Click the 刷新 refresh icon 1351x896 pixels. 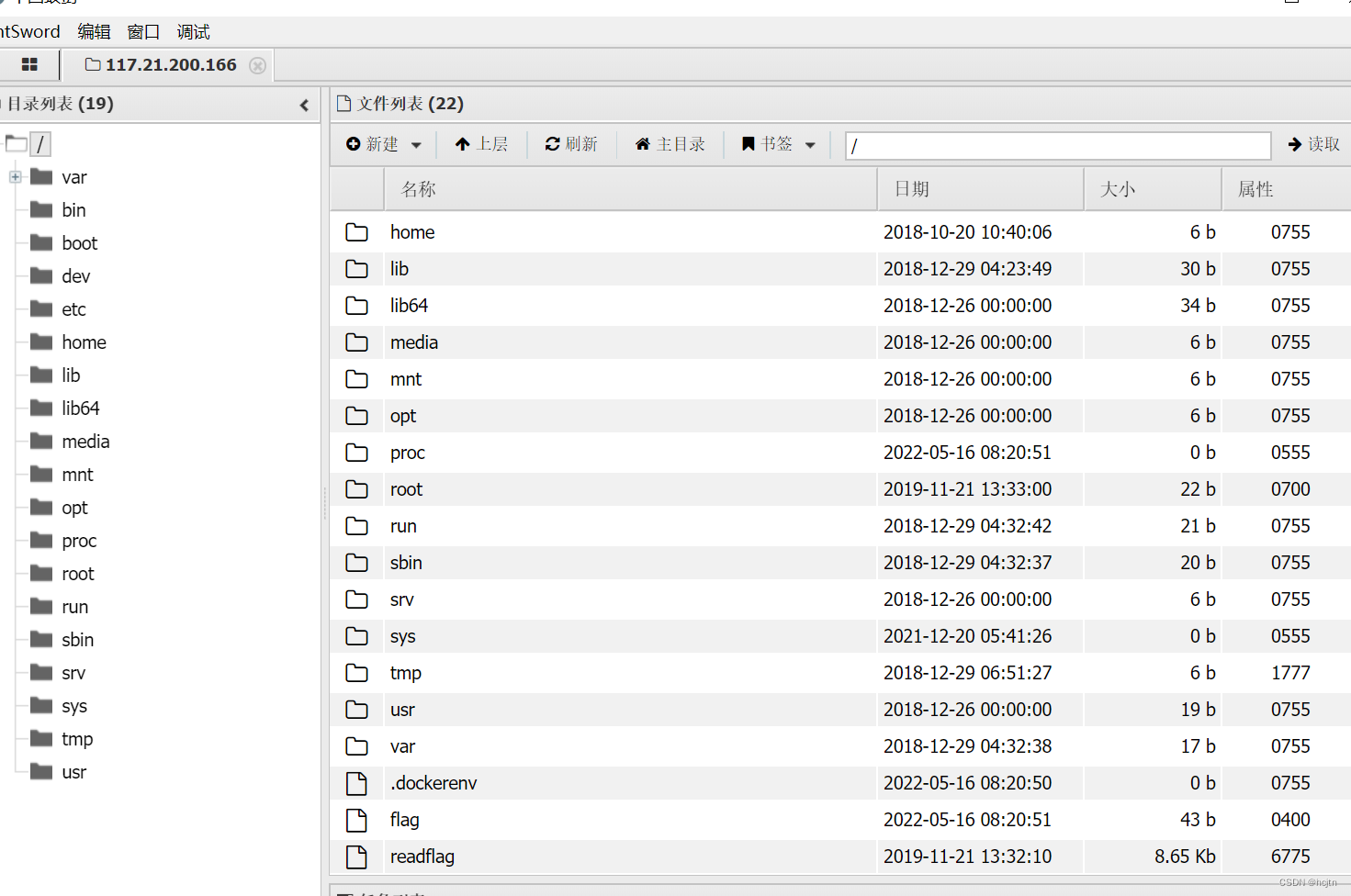pos(552,143)
